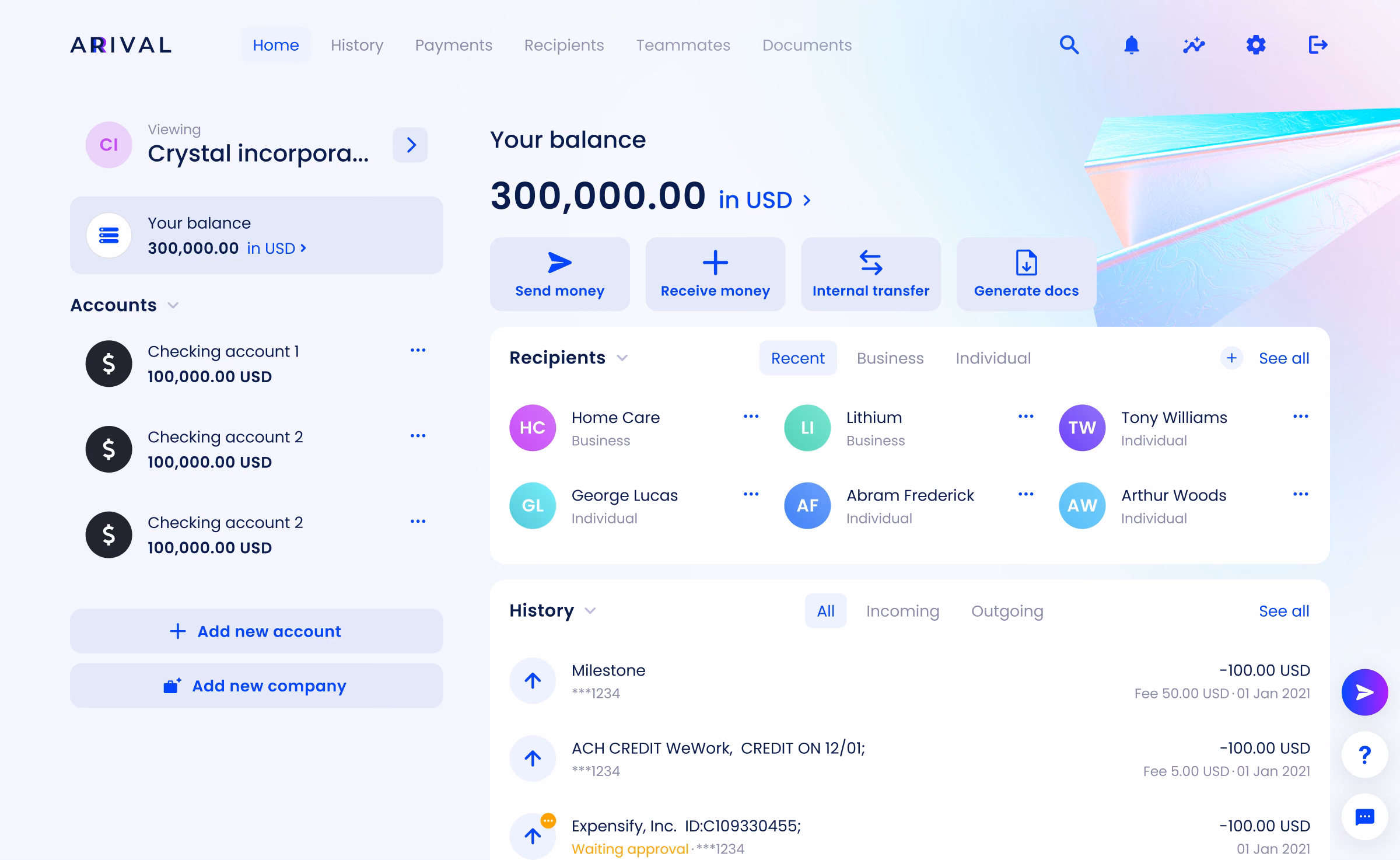Click See all in Recipients
The height and width of the screenshot is (860, 1400).
tap(1284, 358)
